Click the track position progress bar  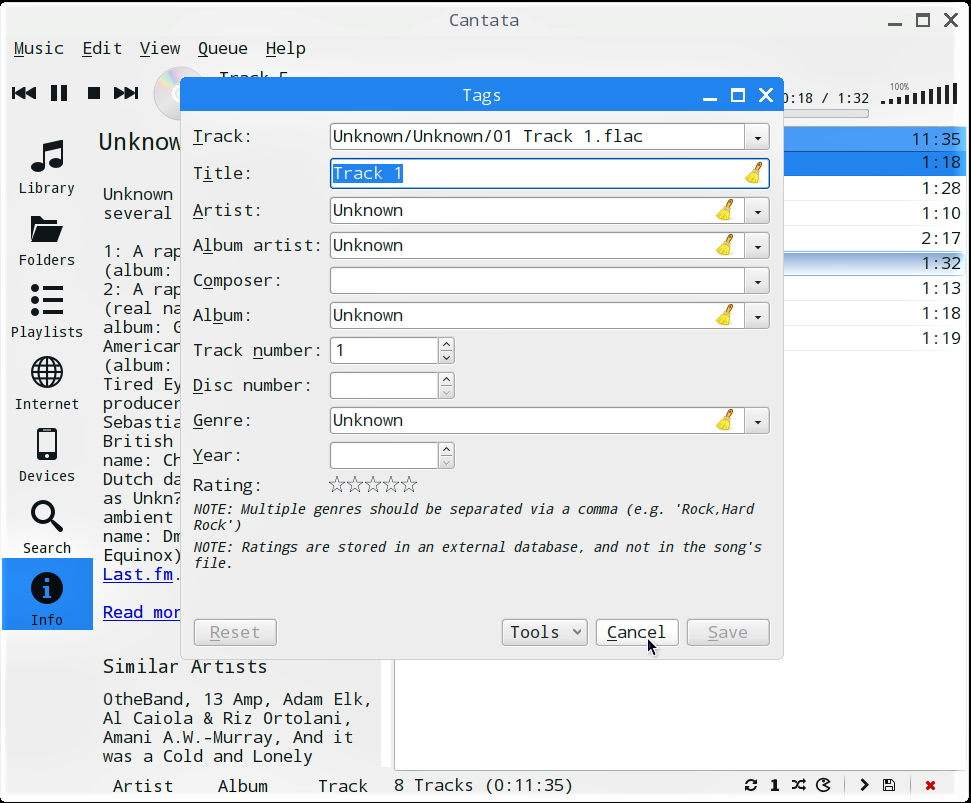point(826,114)
